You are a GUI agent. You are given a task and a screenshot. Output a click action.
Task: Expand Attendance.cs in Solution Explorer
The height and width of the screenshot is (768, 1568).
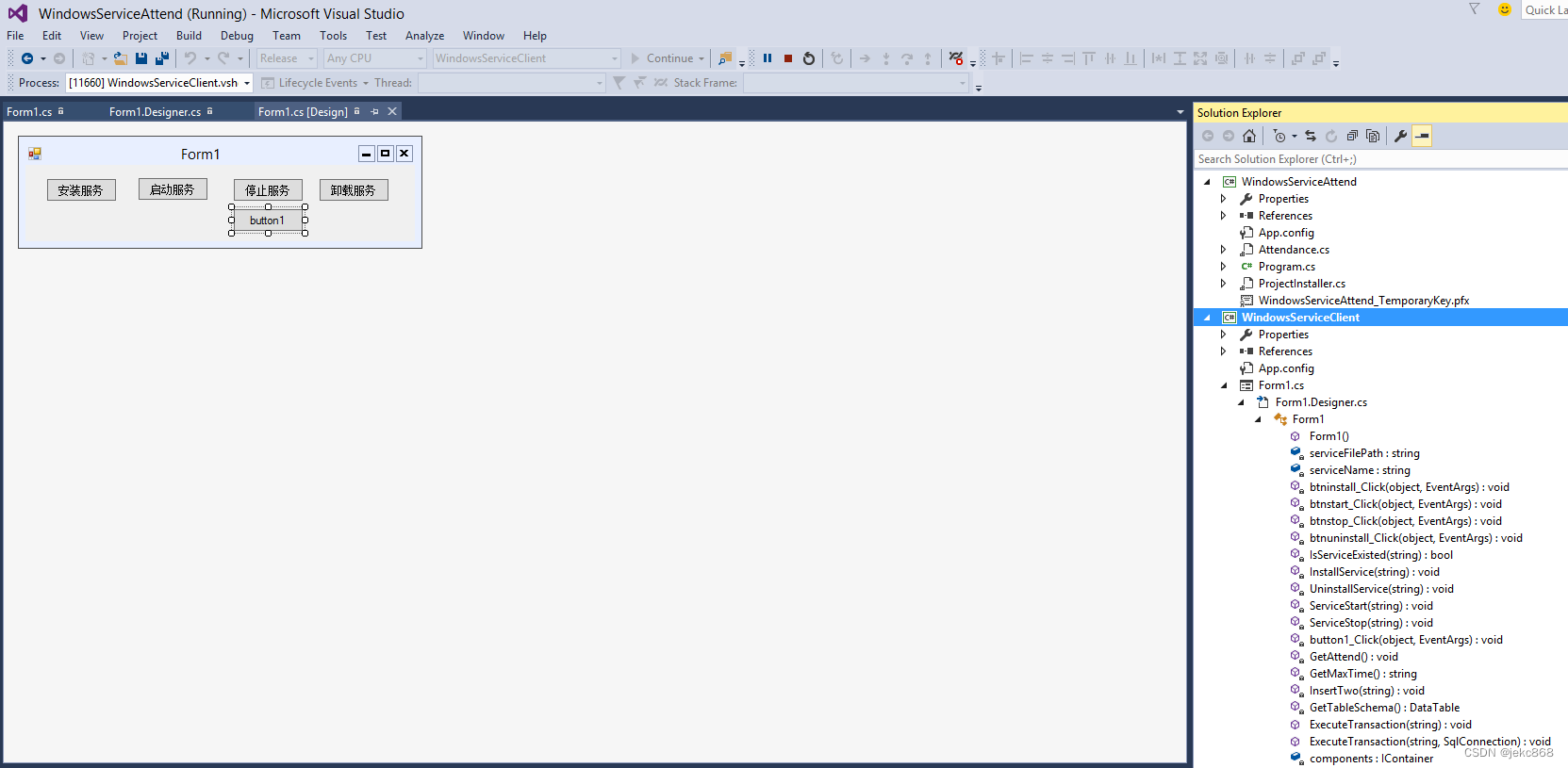tap(1224, 250)
